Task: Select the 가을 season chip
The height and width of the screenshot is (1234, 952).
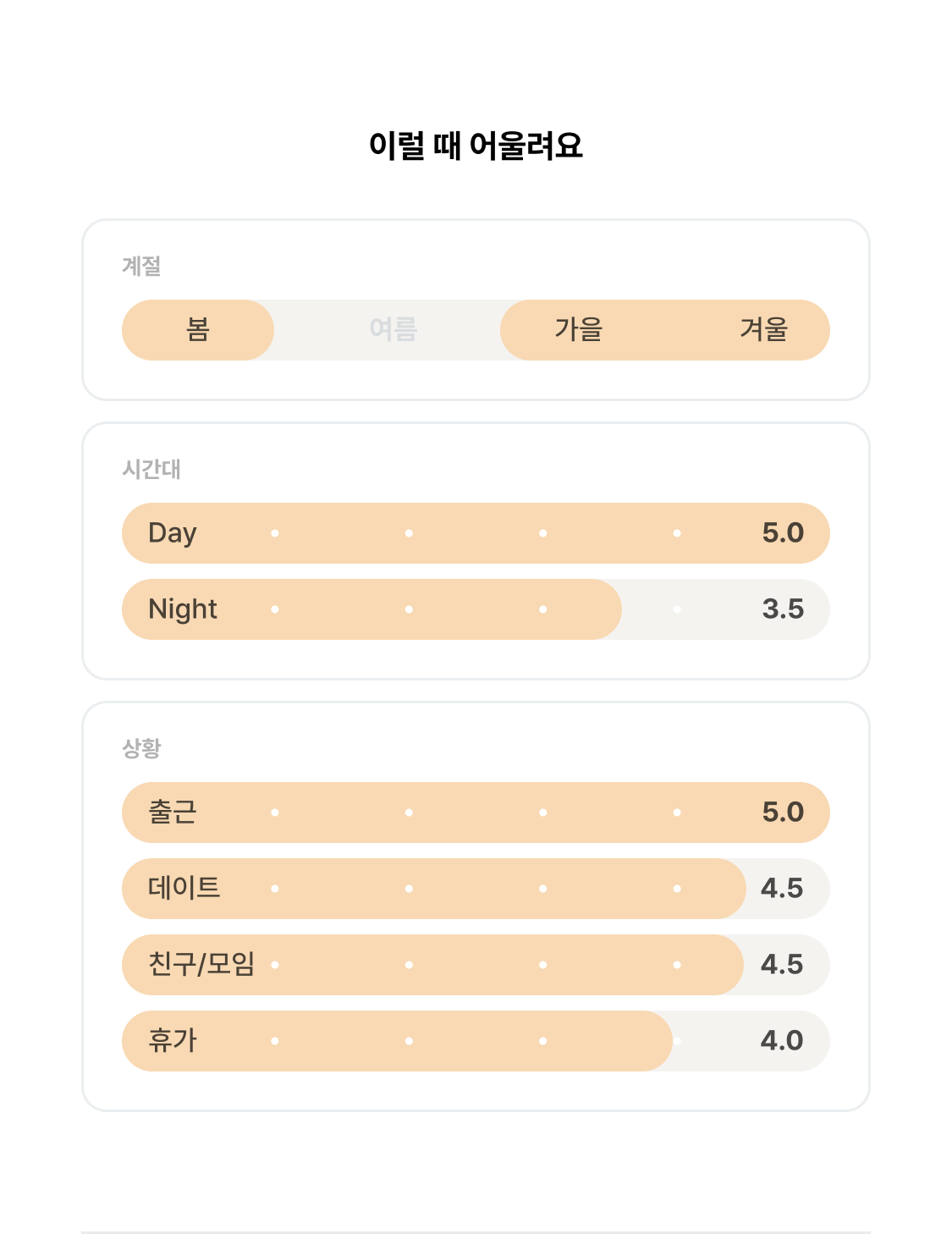Action: pos(579,330)
